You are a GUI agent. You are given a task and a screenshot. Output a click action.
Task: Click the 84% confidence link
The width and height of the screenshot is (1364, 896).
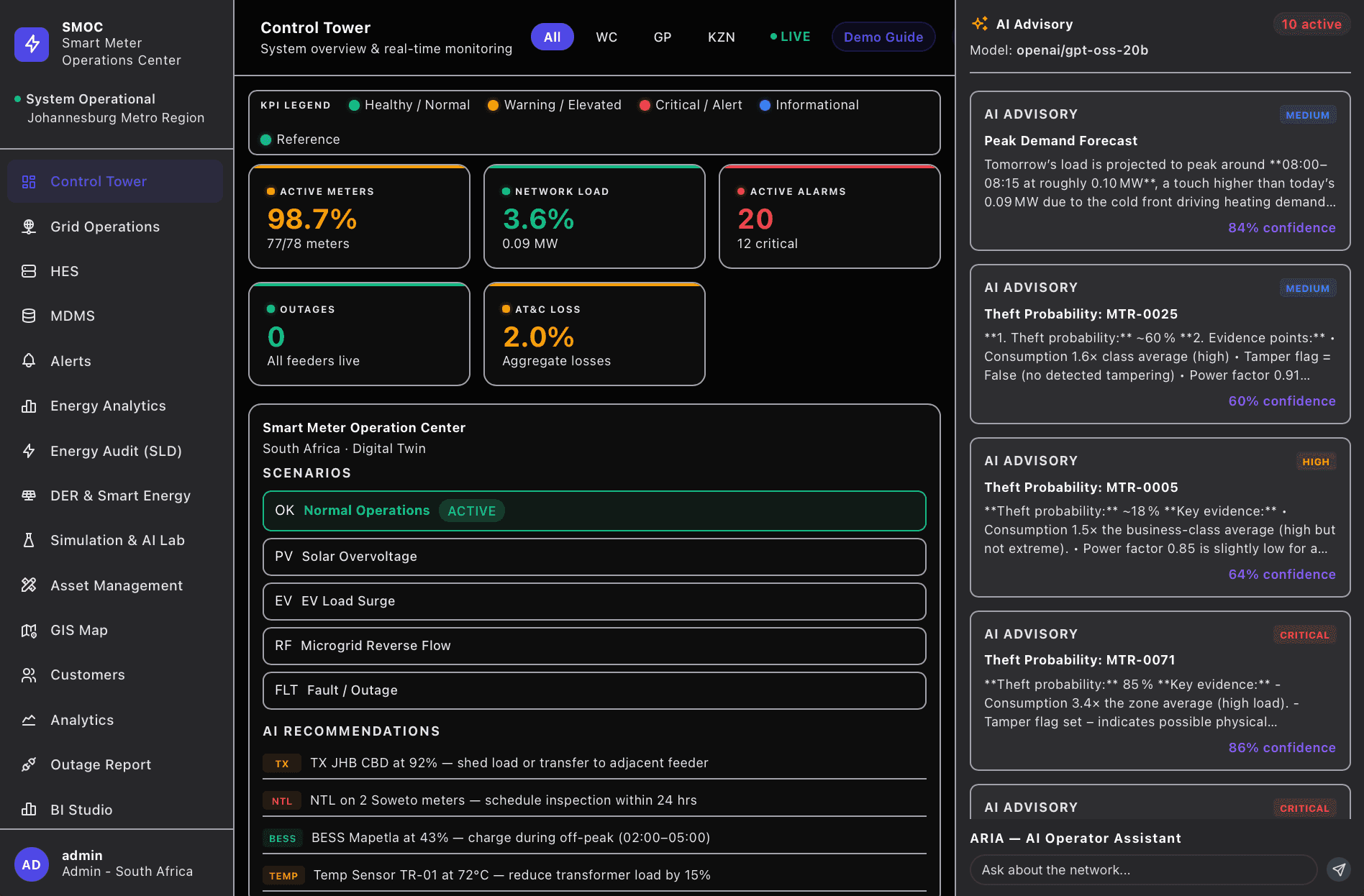(1282, 227)
